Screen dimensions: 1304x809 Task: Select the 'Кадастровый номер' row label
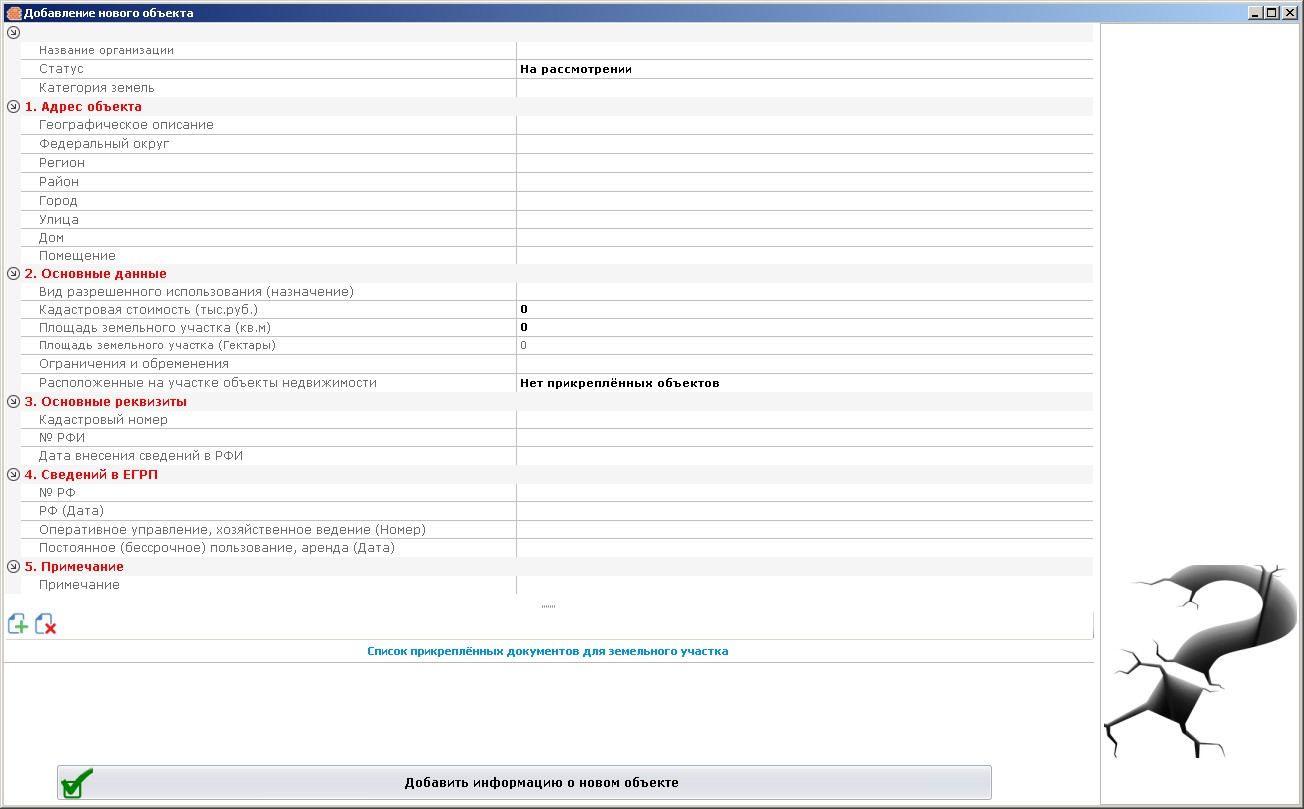coord(103,420)
